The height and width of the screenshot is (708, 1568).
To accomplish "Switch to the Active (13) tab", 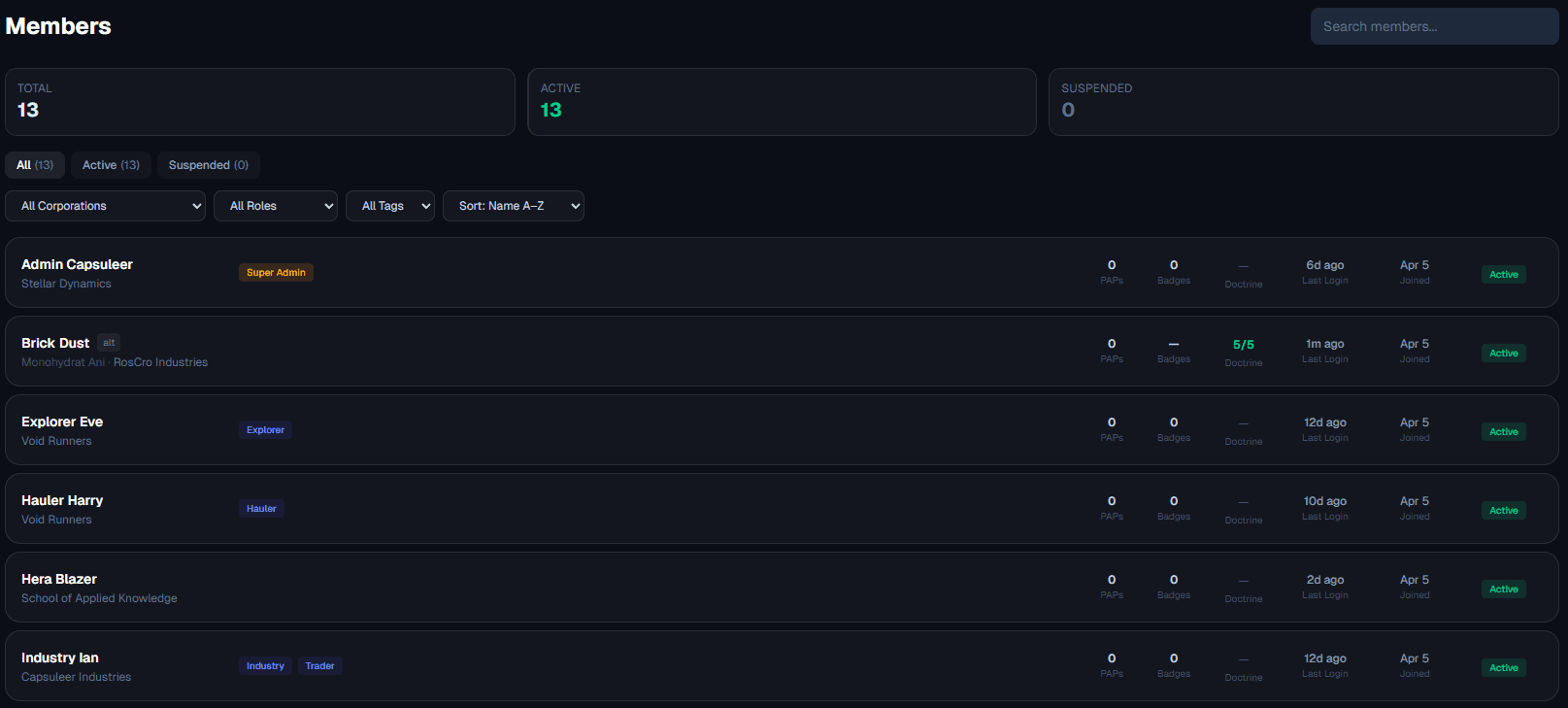I will [111, 165].
